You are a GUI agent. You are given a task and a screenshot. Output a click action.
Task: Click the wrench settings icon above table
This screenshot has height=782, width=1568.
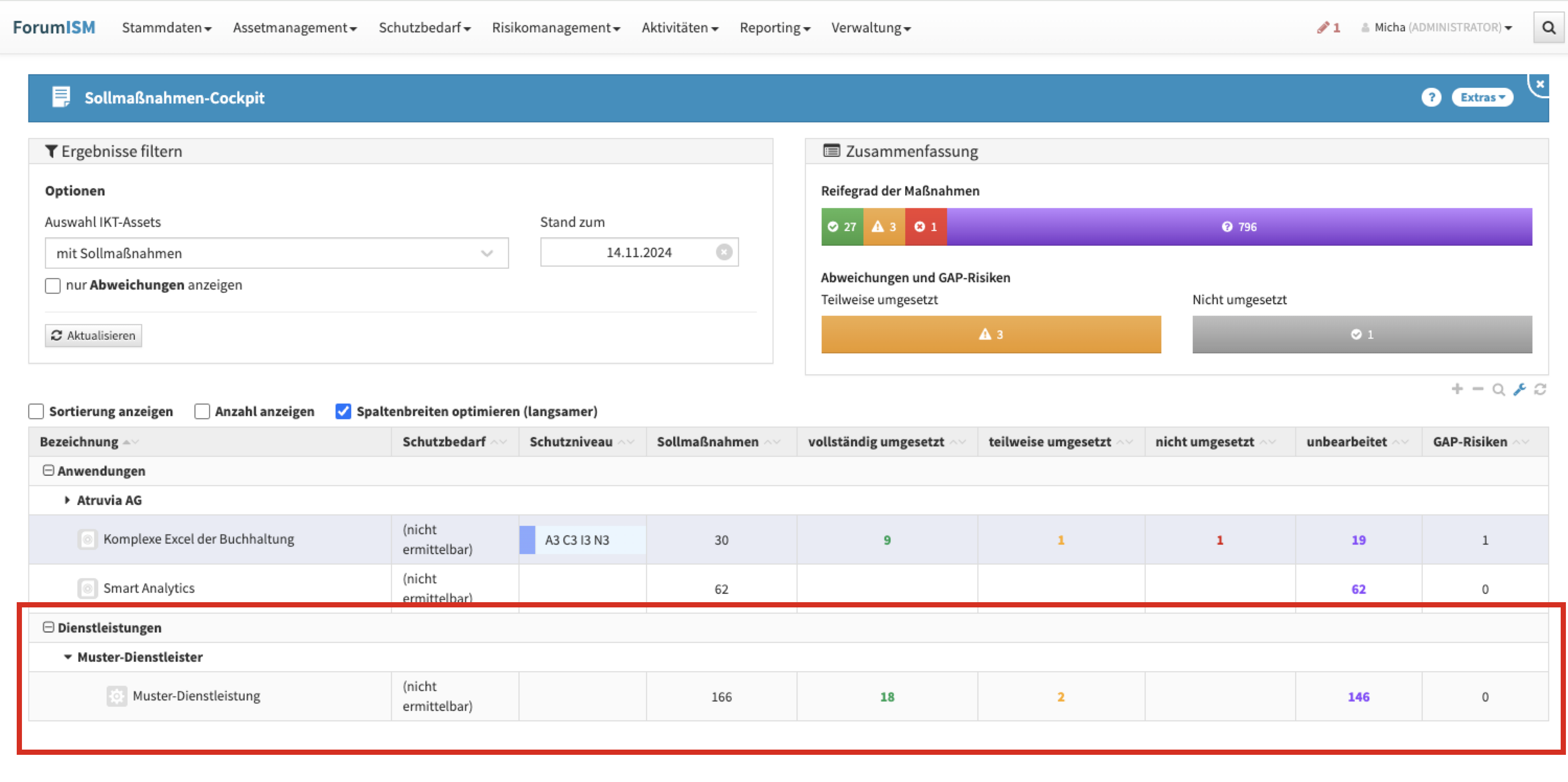pyautogui.click(x=1519, y=389)
